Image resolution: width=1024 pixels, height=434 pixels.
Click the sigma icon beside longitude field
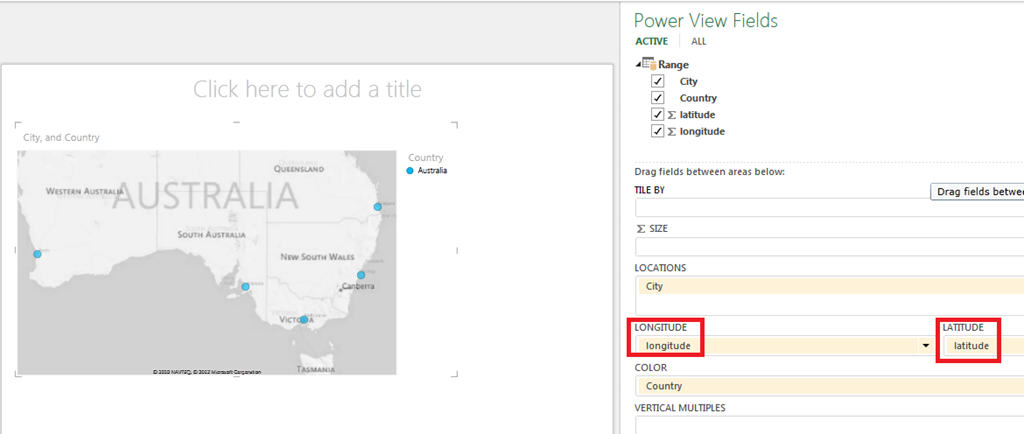pyautogui.click(x=671, y=131)
